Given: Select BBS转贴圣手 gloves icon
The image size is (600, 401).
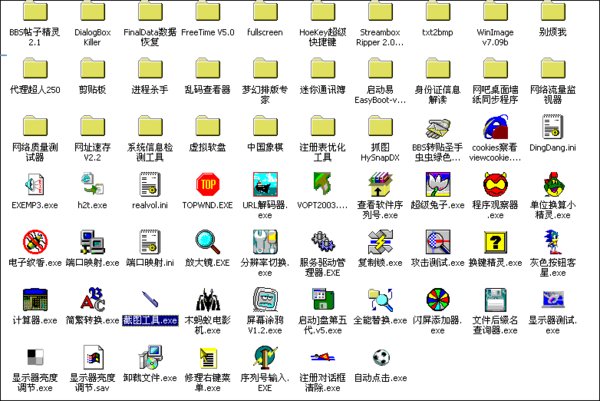Looking at the screenshot, I should click(438, 127).
